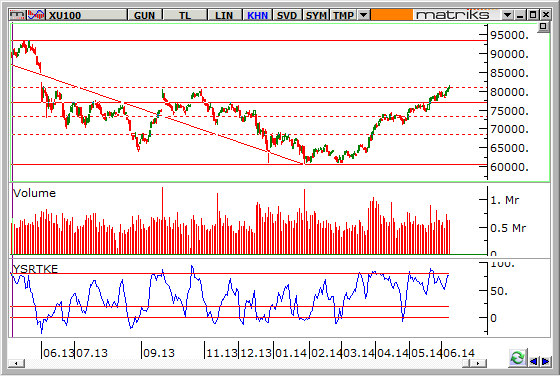Image resolution: width=560 pixels, height=376 pixels.
Task: Click the Volume panel label
Action: pos(35,193)
